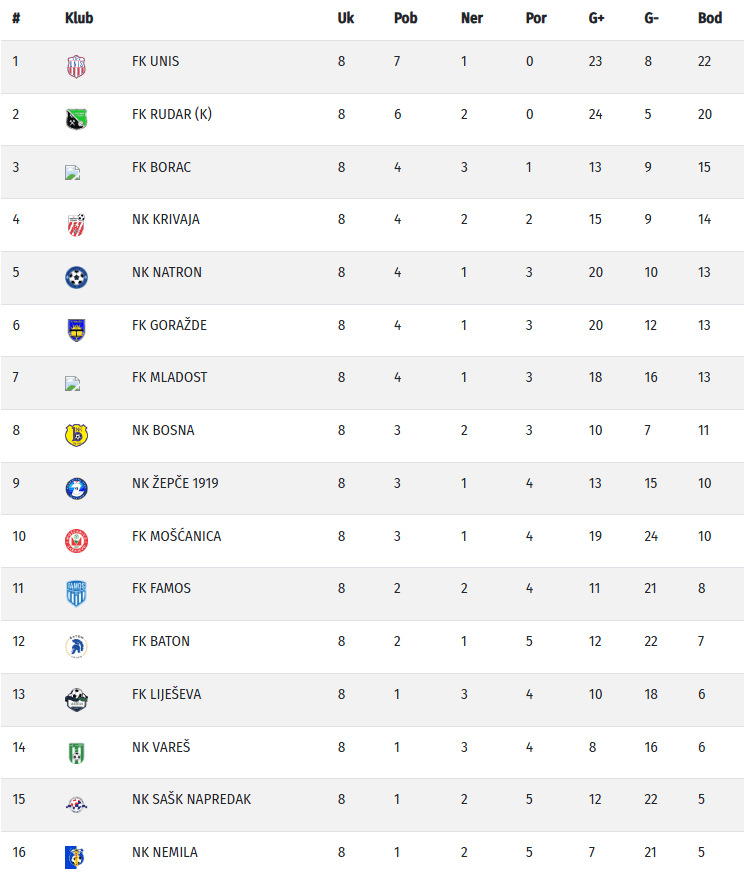Sort table by Bod column header
Viewport: 744px width, 878px height.
710,18
